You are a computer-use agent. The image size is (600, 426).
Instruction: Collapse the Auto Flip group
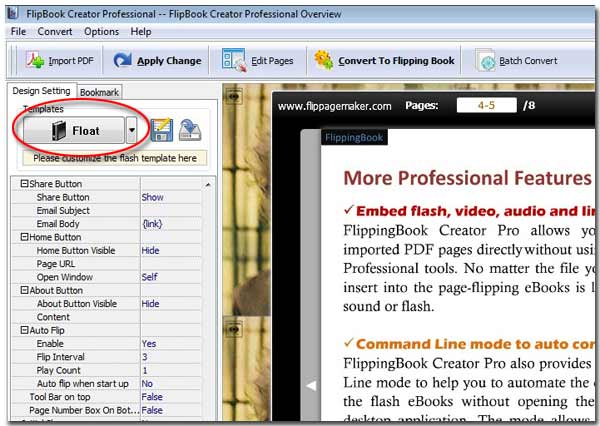pos(24,330)
